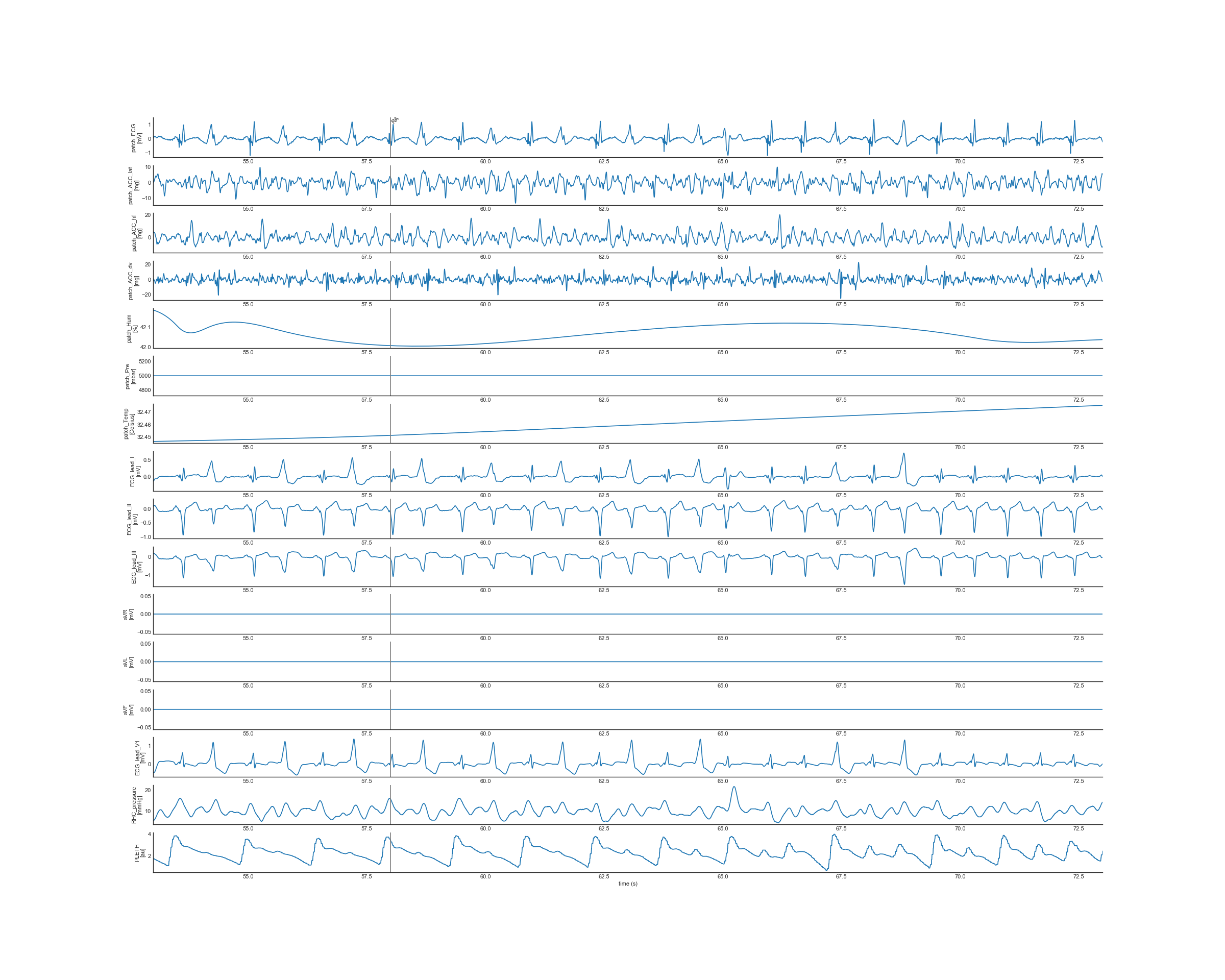Click the tall RHC_pressure peak near 65 seconds
1225x980 pixels.
tap(734, 788)
